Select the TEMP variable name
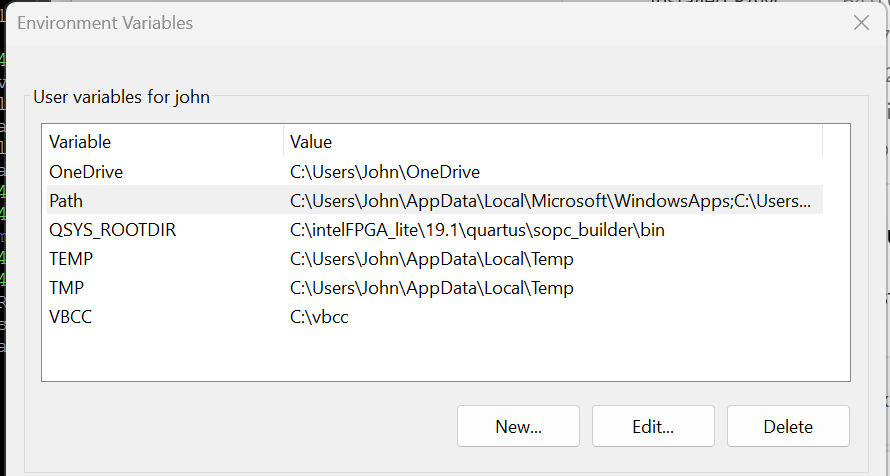890x476 pixels. (x=69, y=259)
